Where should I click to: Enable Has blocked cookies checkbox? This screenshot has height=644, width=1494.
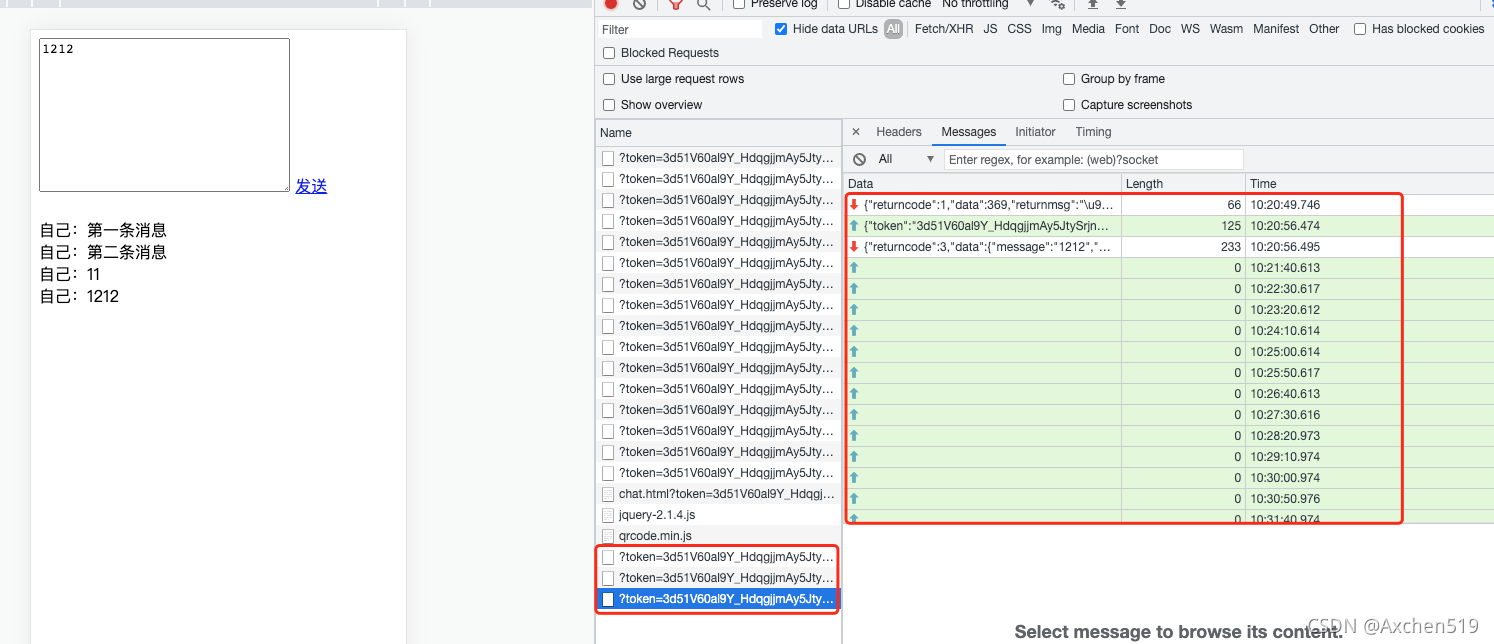coord(1360,29)
